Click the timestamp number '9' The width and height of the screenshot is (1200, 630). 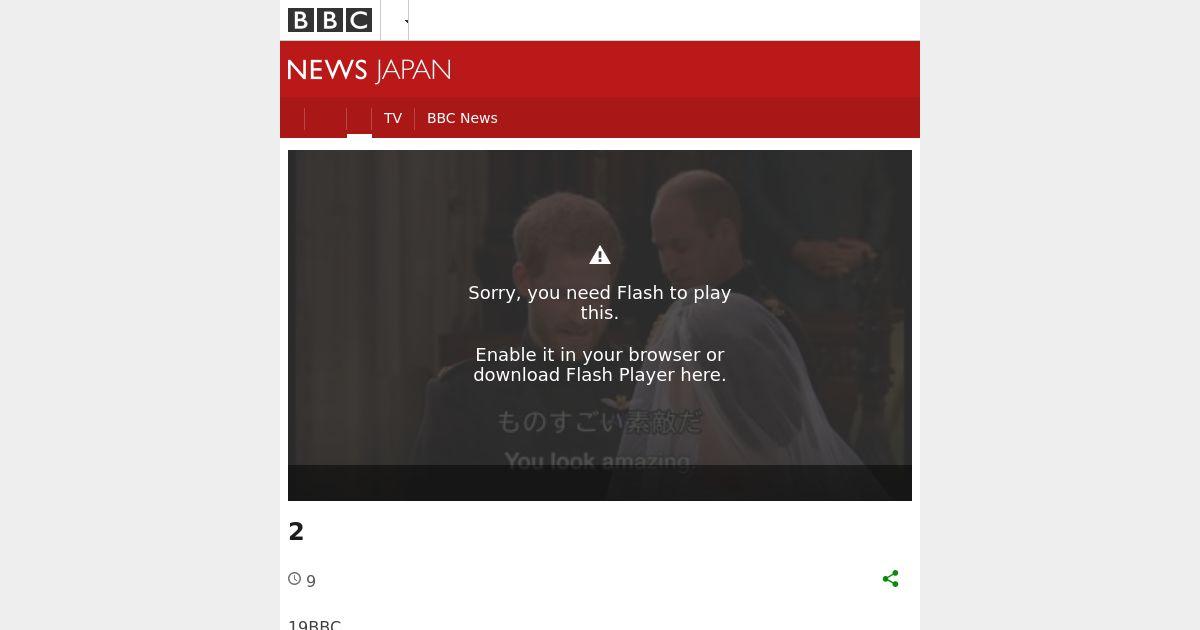[x=311, y=581]
